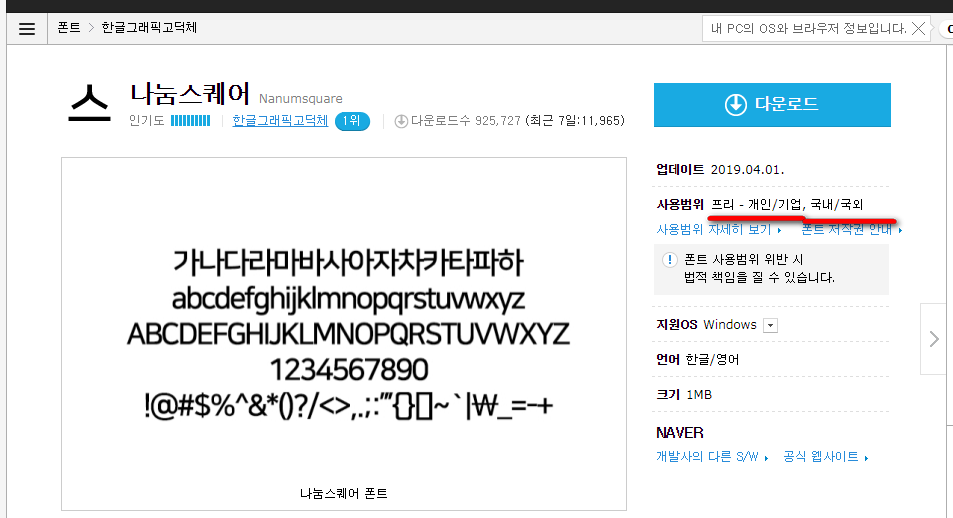
Task: Click the 크기 1MB text
Action: pyautogui.click(x=684, y=395)
